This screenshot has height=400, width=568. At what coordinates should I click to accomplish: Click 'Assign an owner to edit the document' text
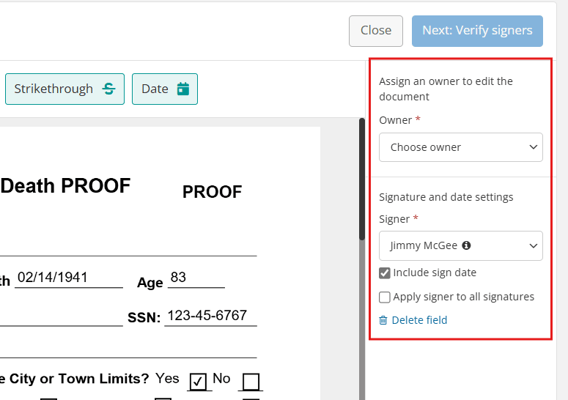pos(446,89)
